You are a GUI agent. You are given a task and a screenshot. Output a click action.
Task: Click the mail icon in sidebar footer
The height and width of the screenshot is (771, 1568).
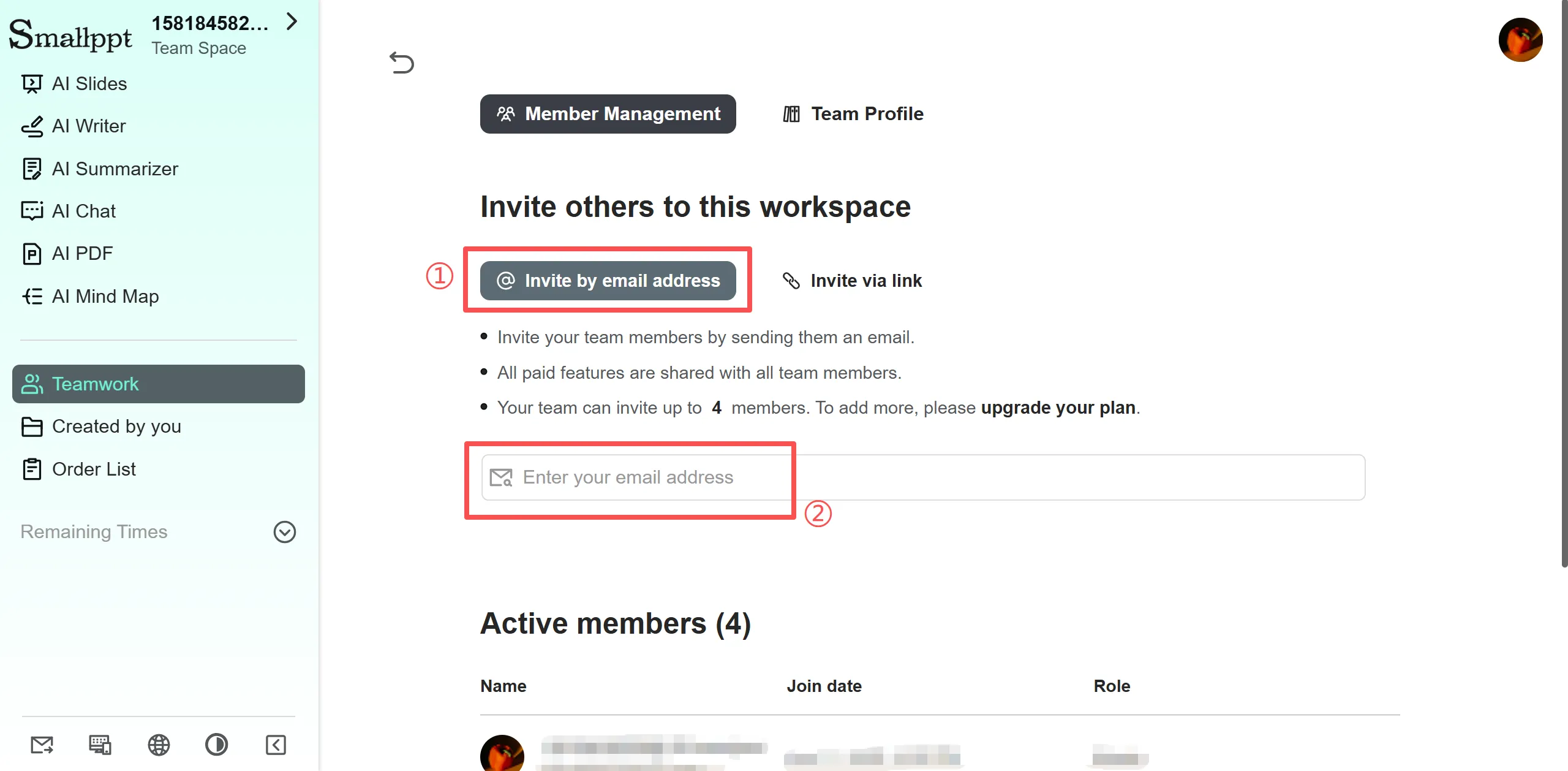[42, 745]
